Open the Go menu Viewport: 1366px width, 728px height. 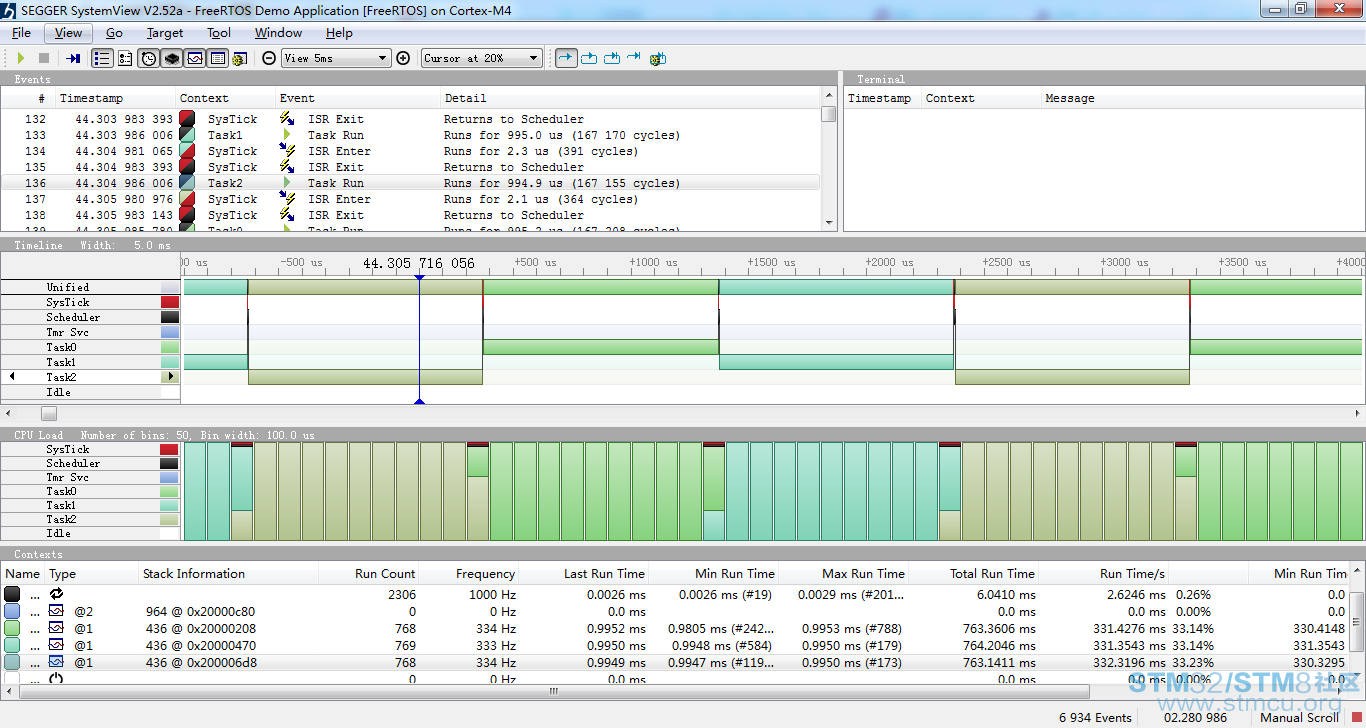point(114,33)
